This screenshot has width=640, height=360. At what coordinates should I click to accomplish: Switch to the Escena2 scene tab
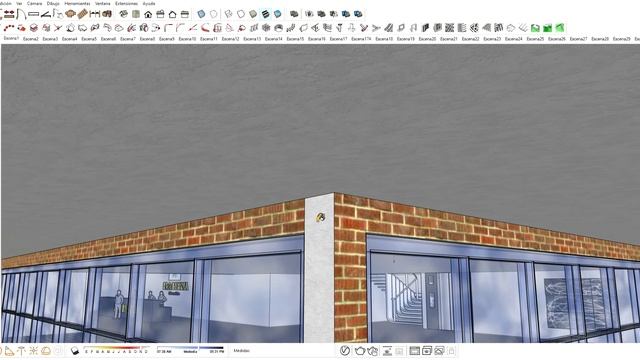tap(31, 39)
